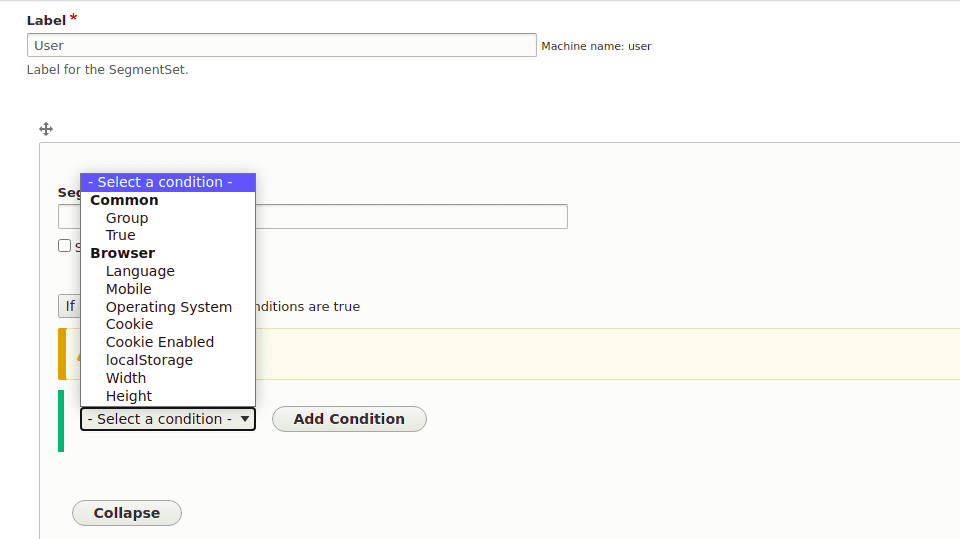Select the localStorage condition option

[x=149, y=360]
